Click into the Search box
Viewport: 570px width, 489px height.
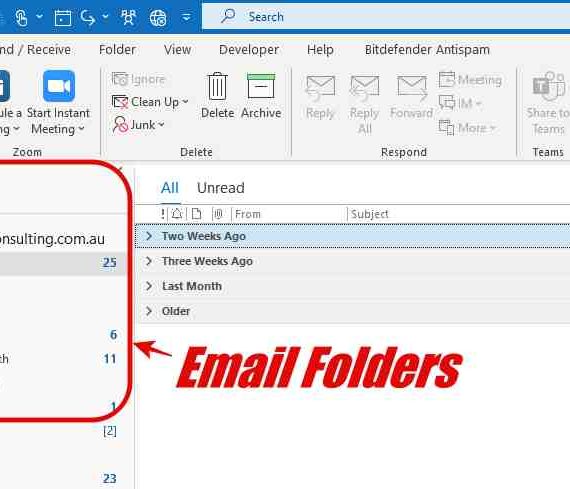(x=385, y=17)
